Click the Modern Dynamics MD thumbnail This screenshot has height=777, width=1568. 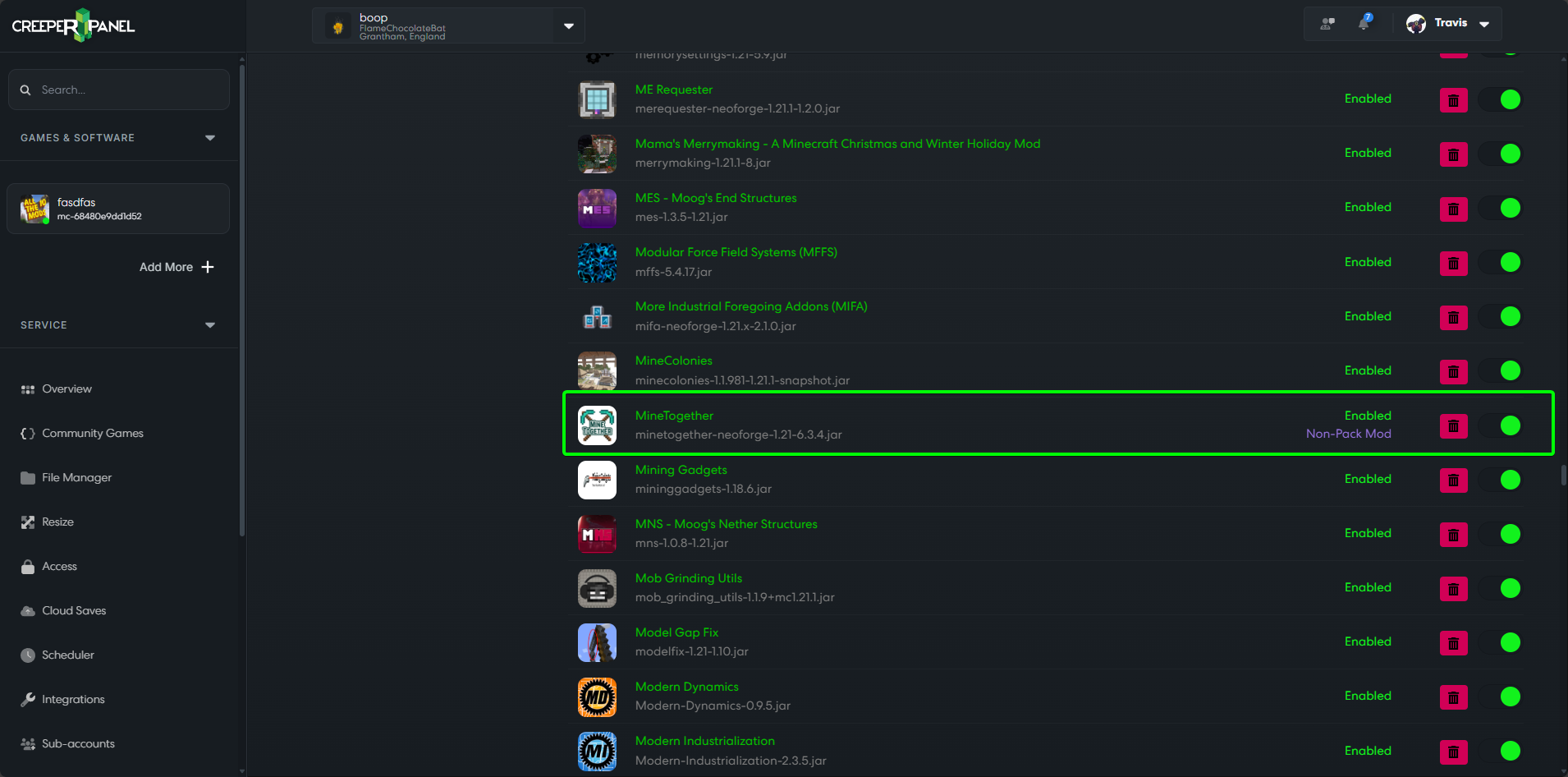[x=597, y=697]
